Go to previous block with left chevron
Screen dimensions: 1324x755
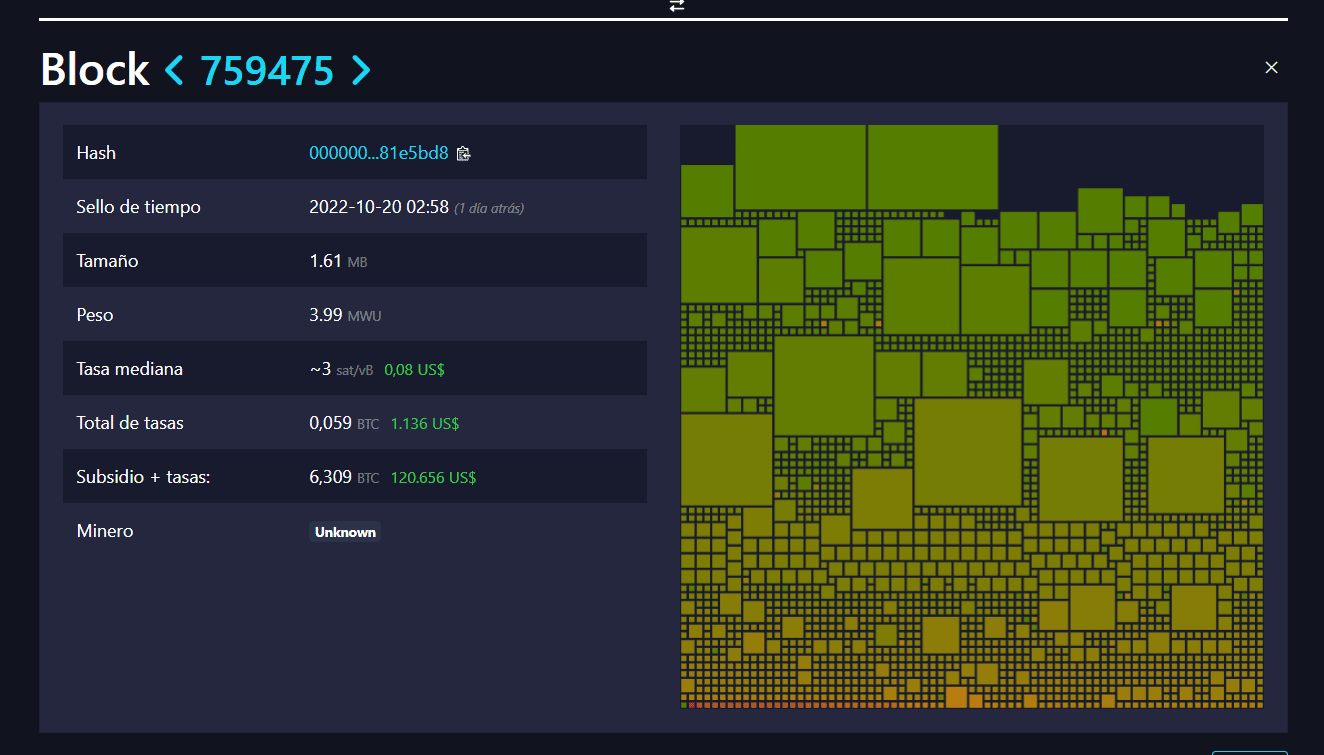174,70
